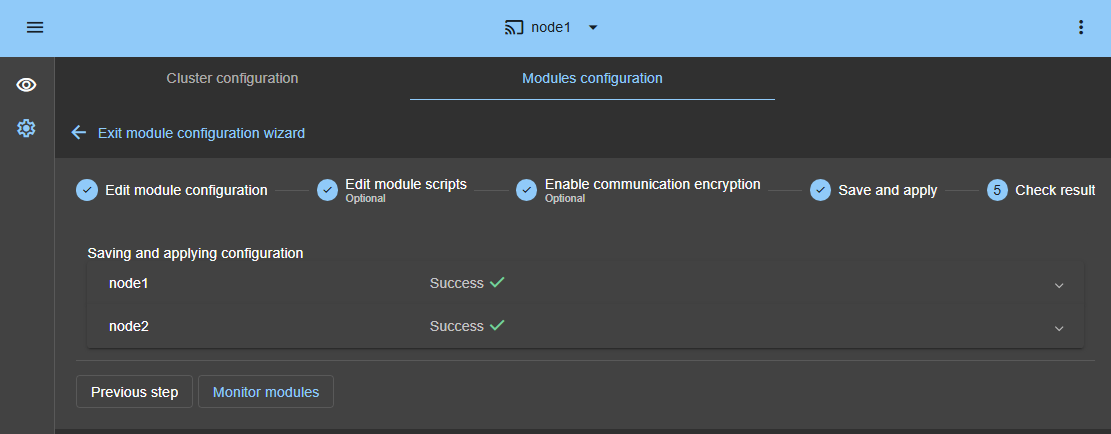The image size is (1111, 434).
Task: Expand the node2 result row chevron
Action: [x=1059, y=328]
